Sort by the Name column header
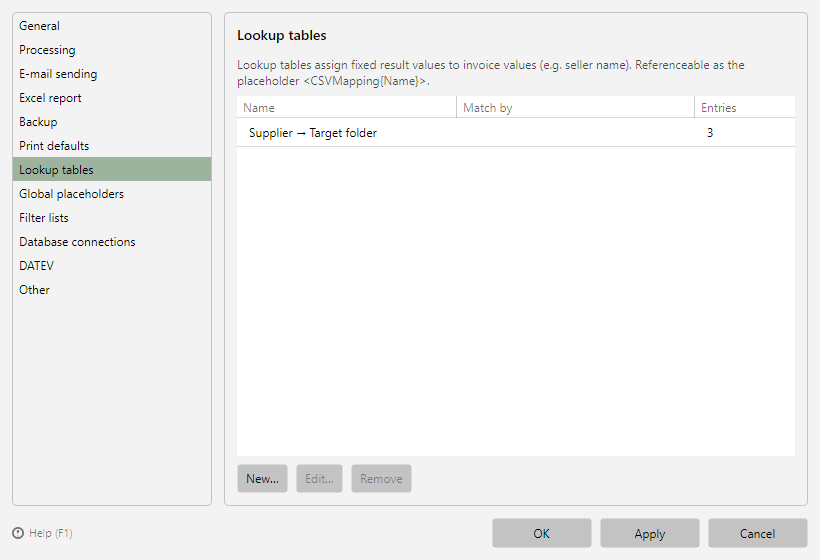820x560 pixels. (347, 108)
